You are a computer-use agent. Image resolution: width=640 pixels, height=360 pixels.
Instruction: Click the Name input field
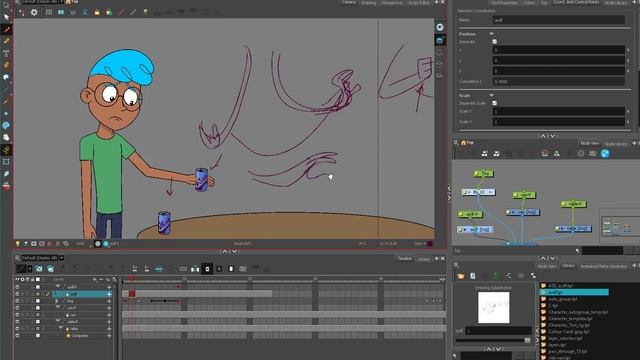pyautogui.click(x=558, y=20)
